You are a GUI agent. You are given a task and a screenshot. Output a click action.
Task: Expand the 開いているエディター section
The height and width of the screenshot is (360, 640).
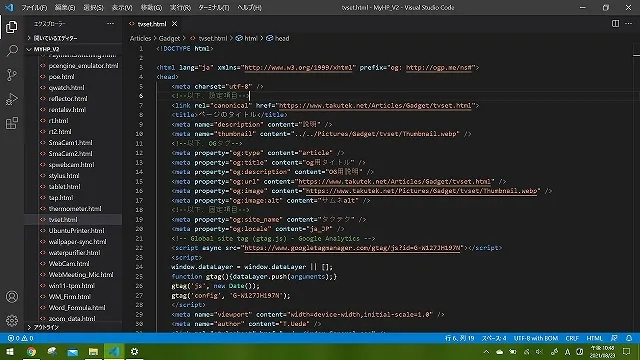pos(73,38)
